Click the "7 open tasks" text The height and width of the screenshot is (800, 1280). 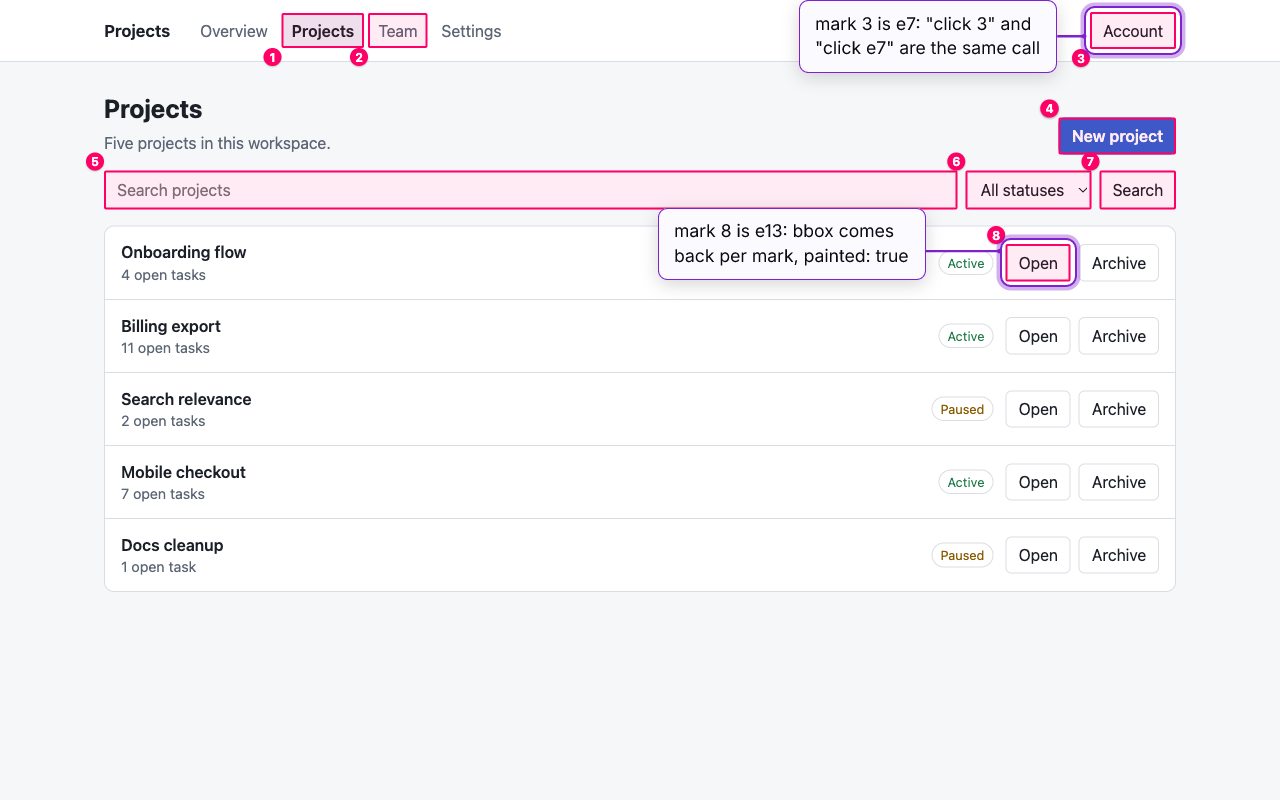163,494
